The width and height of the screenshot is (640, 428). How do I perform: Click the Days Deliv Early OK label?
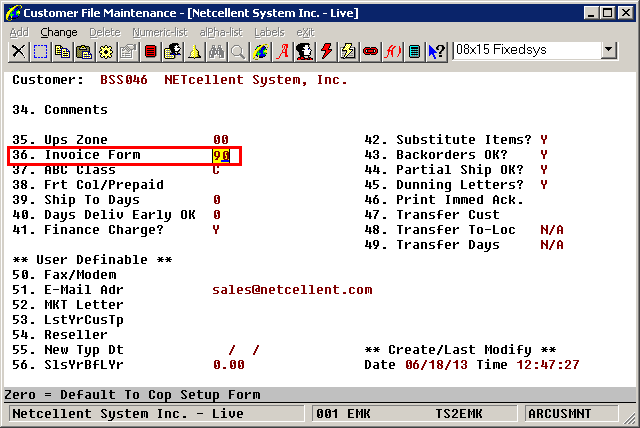pyautogui.click(x=120, y=215)
